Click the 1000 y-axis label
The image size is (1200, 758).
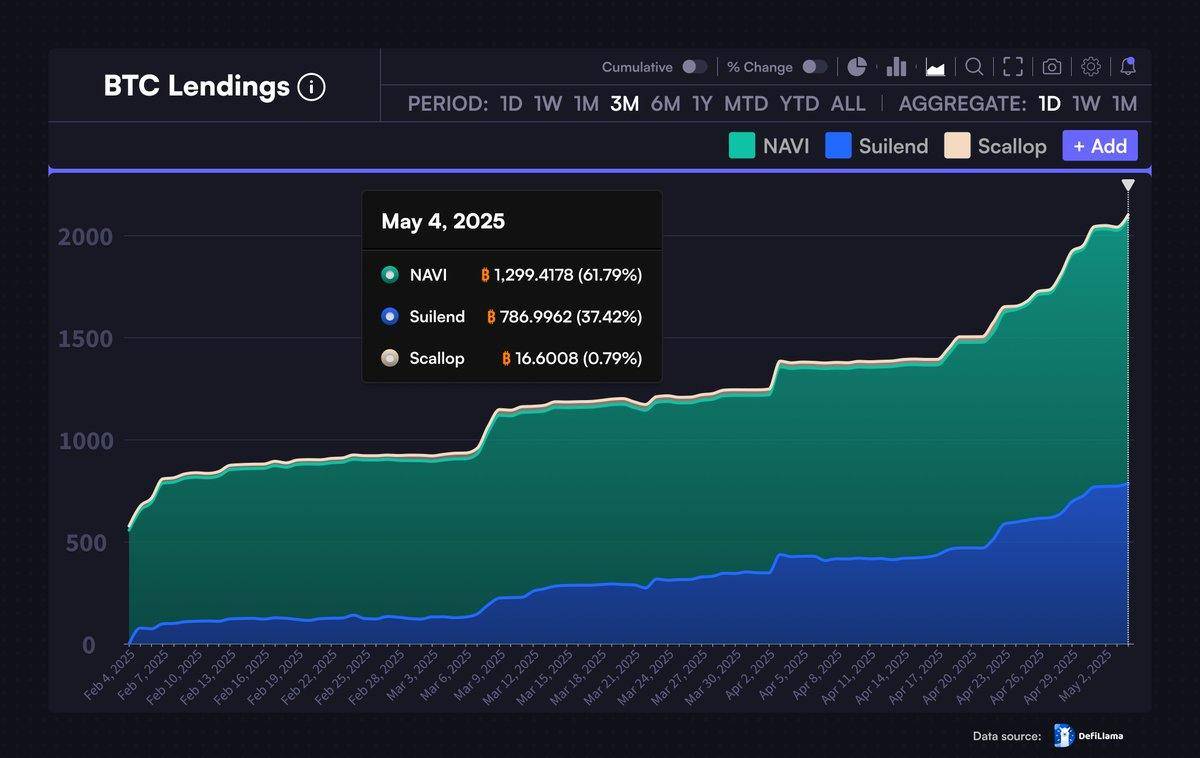click(85, 441)
